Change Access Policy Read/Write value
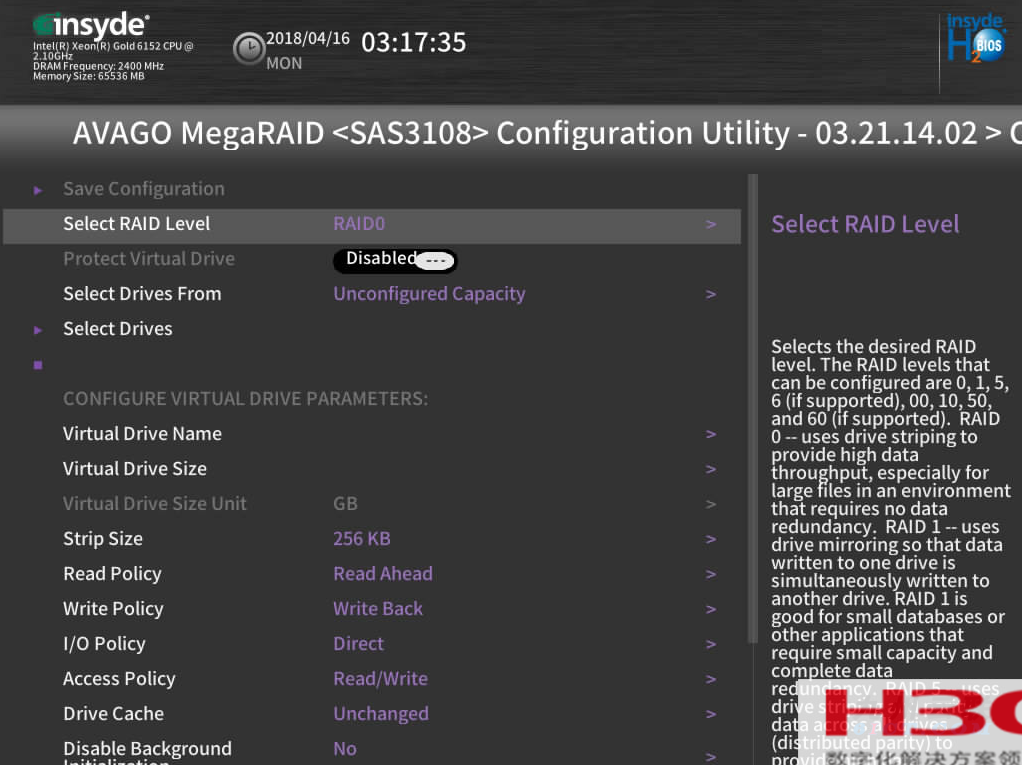Viewport: 1022px width, 765px height. 381,678
